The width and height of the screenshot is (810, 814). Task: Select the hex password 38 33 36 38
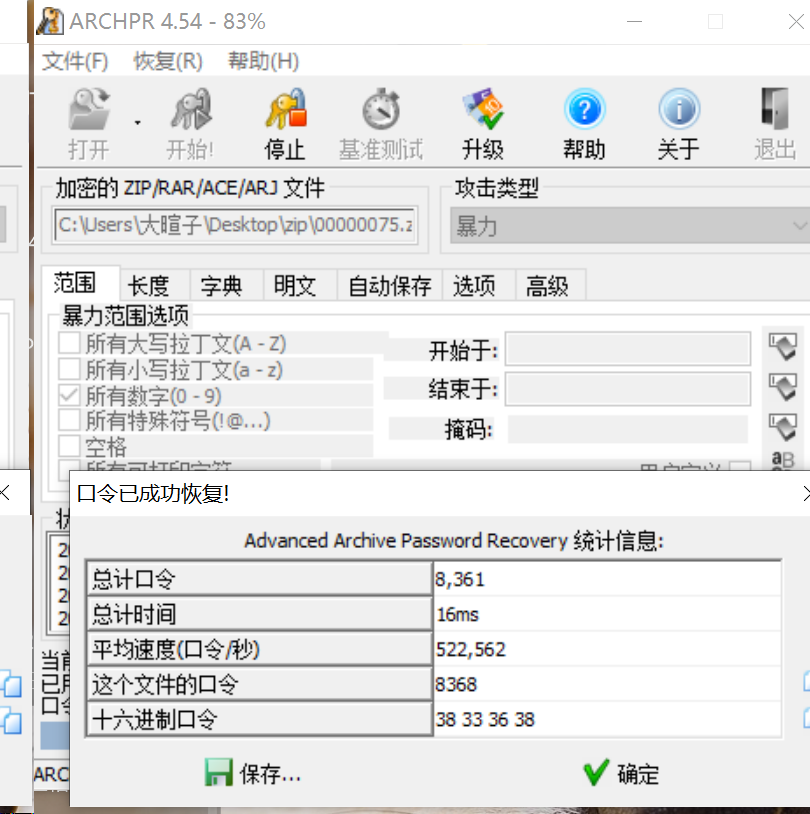pos(485,720)
